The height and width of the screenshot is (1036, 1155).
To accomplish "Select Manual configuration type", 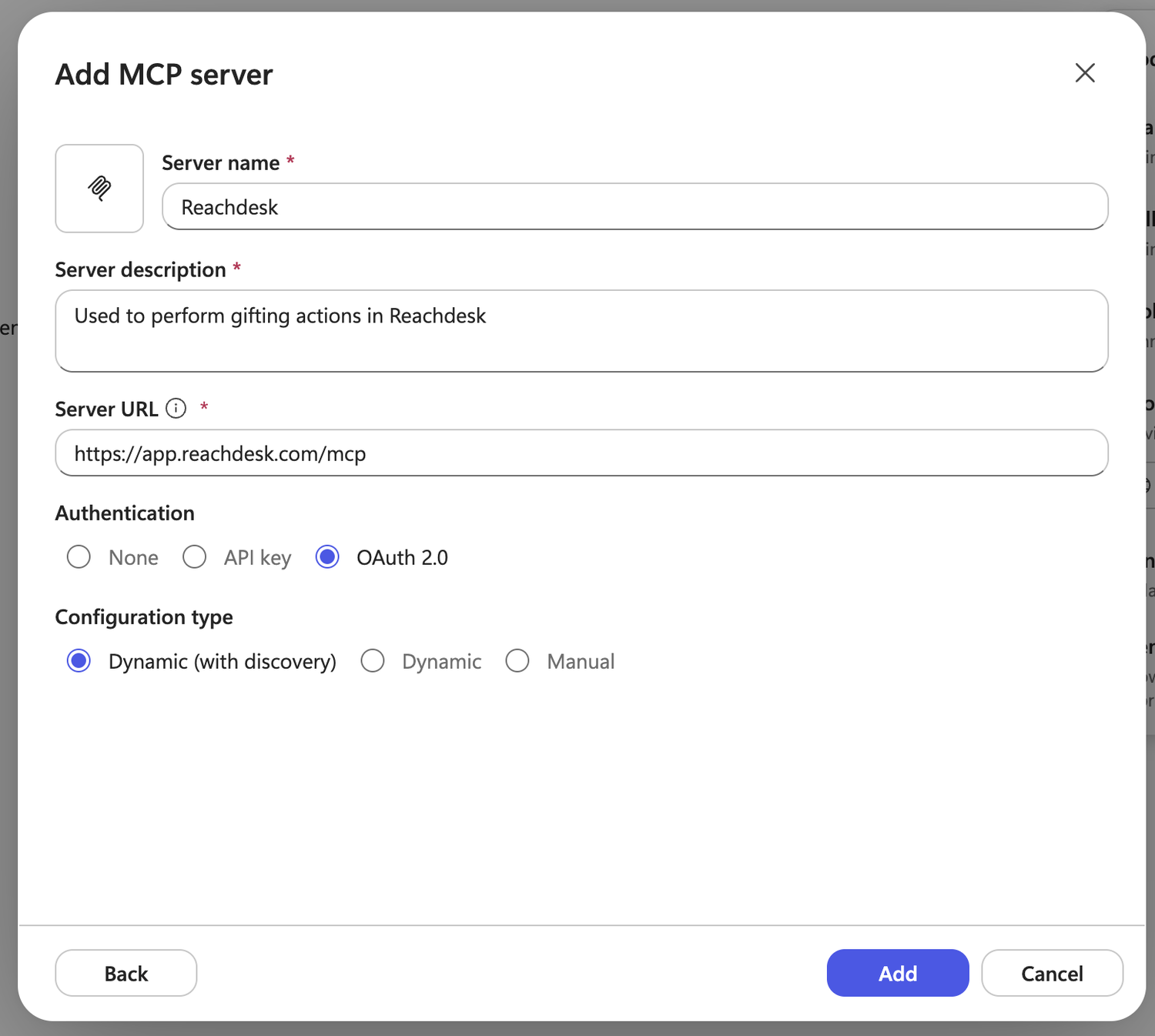I will coord(517,660).
